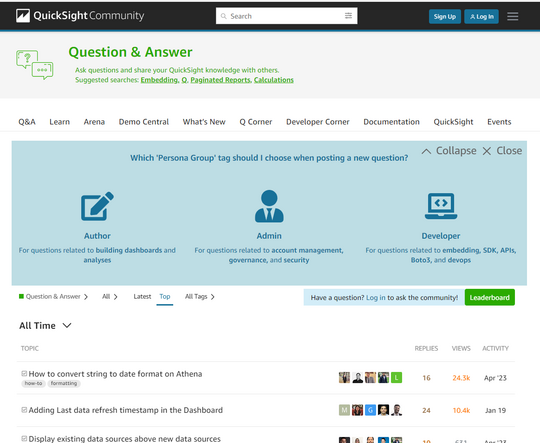
Task: Open Documentation navigation item
Action: coord(391,122)
